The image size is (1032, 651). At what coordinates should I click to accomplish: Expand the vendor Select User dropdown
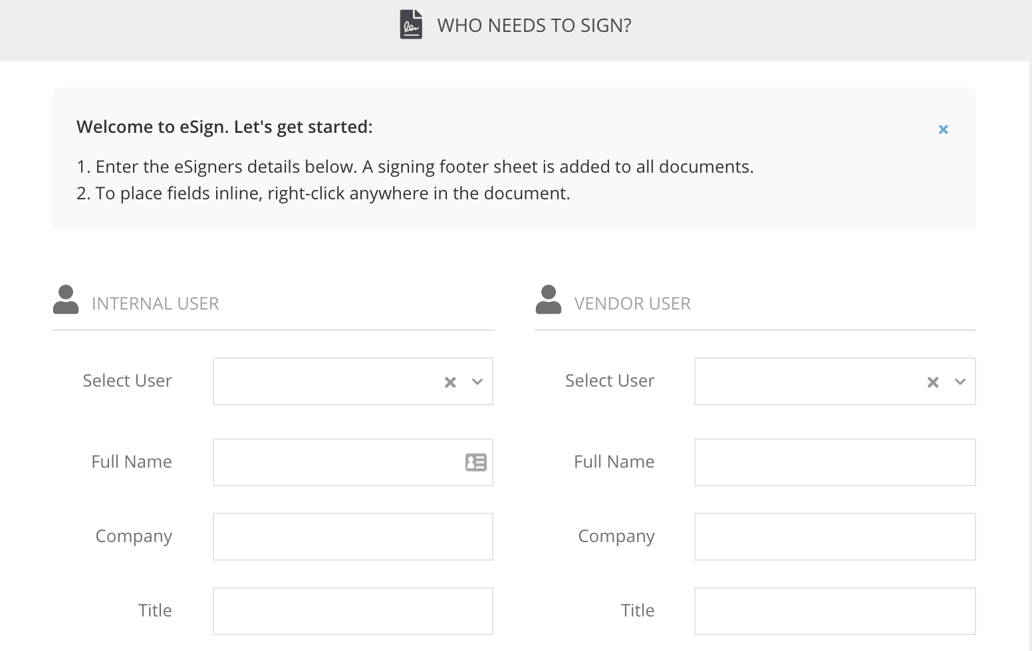click(959, 381)
